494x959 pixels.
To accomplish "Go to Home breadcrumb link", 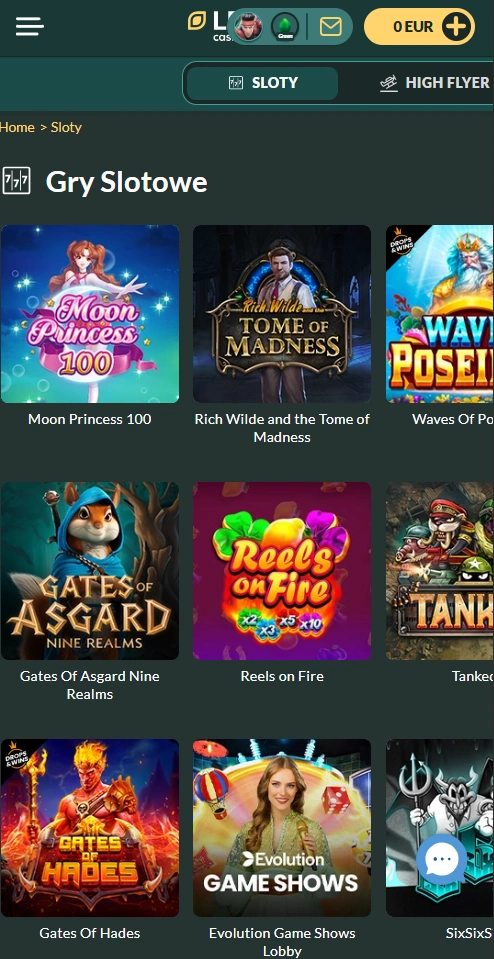I will pos(17,127).
